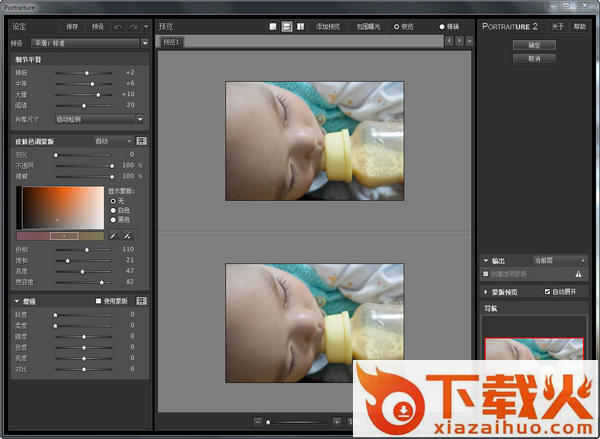Viewport: 600px width, 439px height.
Task: Click the skin tone color gradient picker
Action: [60, 206]
